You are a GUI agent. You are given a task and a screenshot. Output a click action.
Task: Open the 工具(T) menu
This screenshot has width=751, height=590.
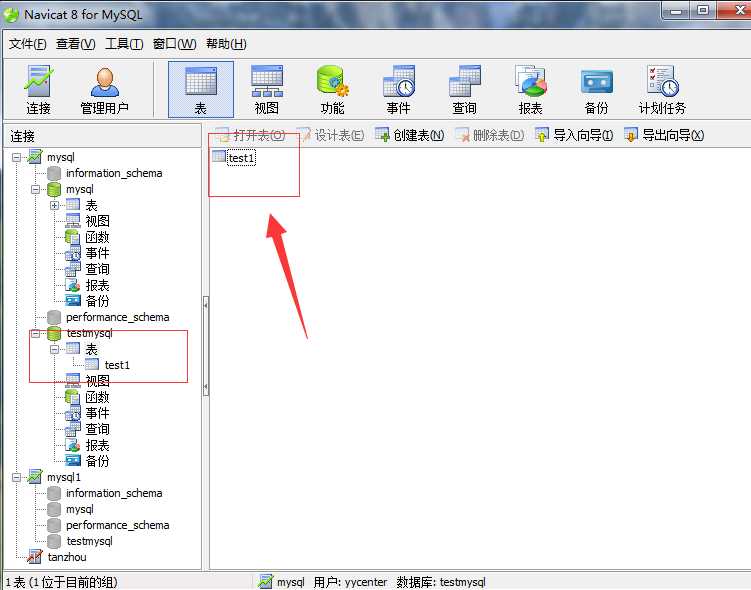pyautogui.click(x=124, y=44)
